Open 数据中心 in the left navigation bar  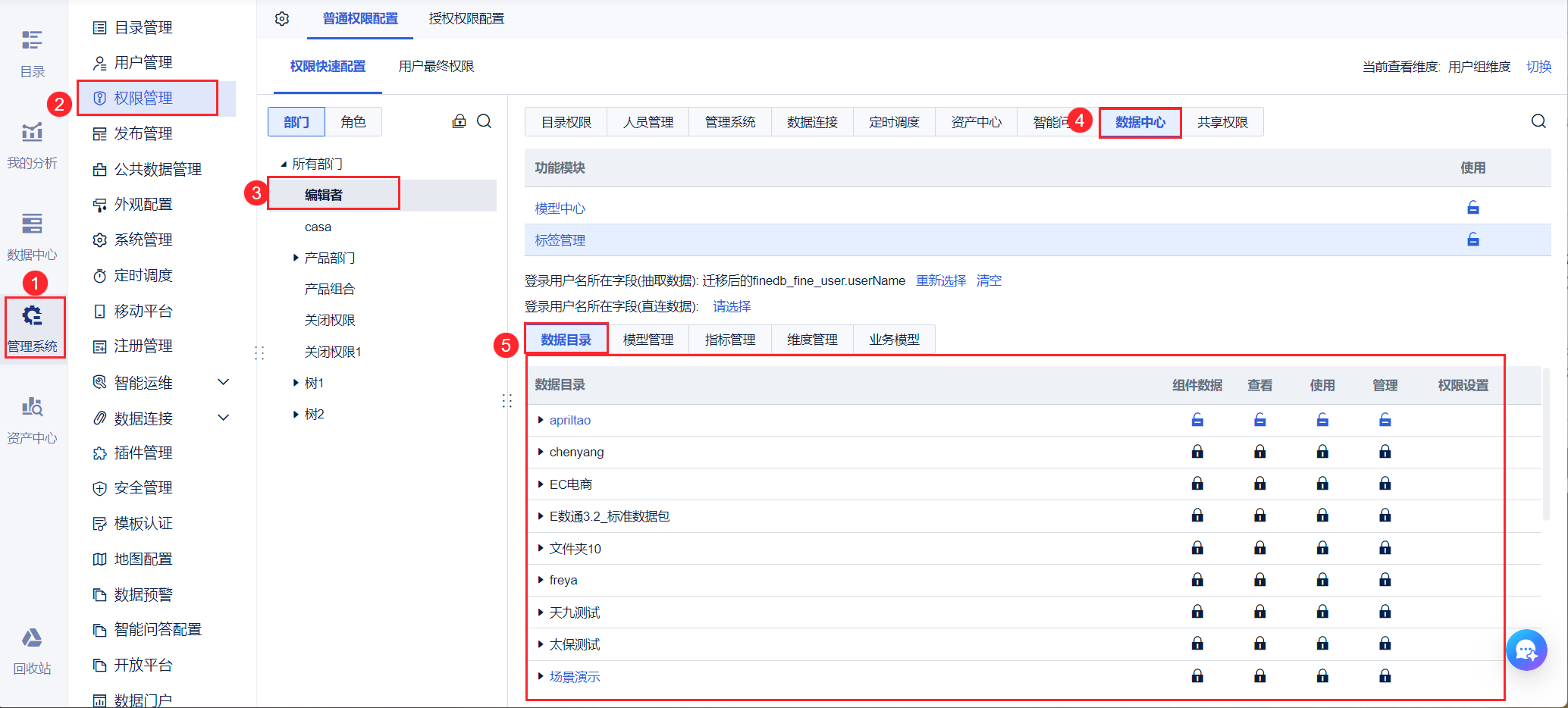click(32, 237)
